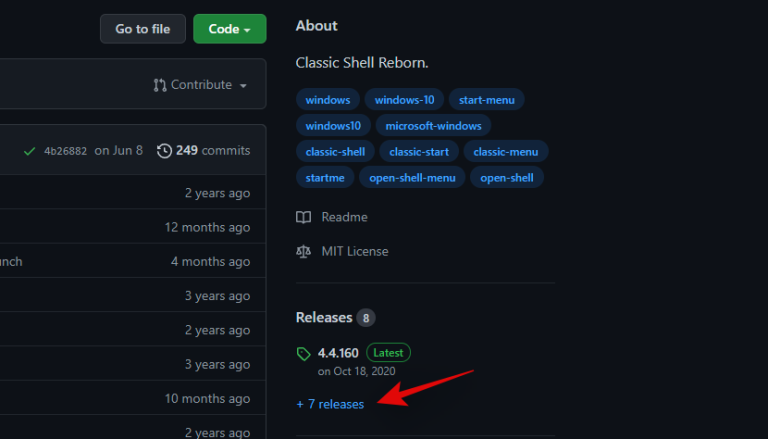Click the green build status checkmark
768x439 pixels.
coord(30,151)
